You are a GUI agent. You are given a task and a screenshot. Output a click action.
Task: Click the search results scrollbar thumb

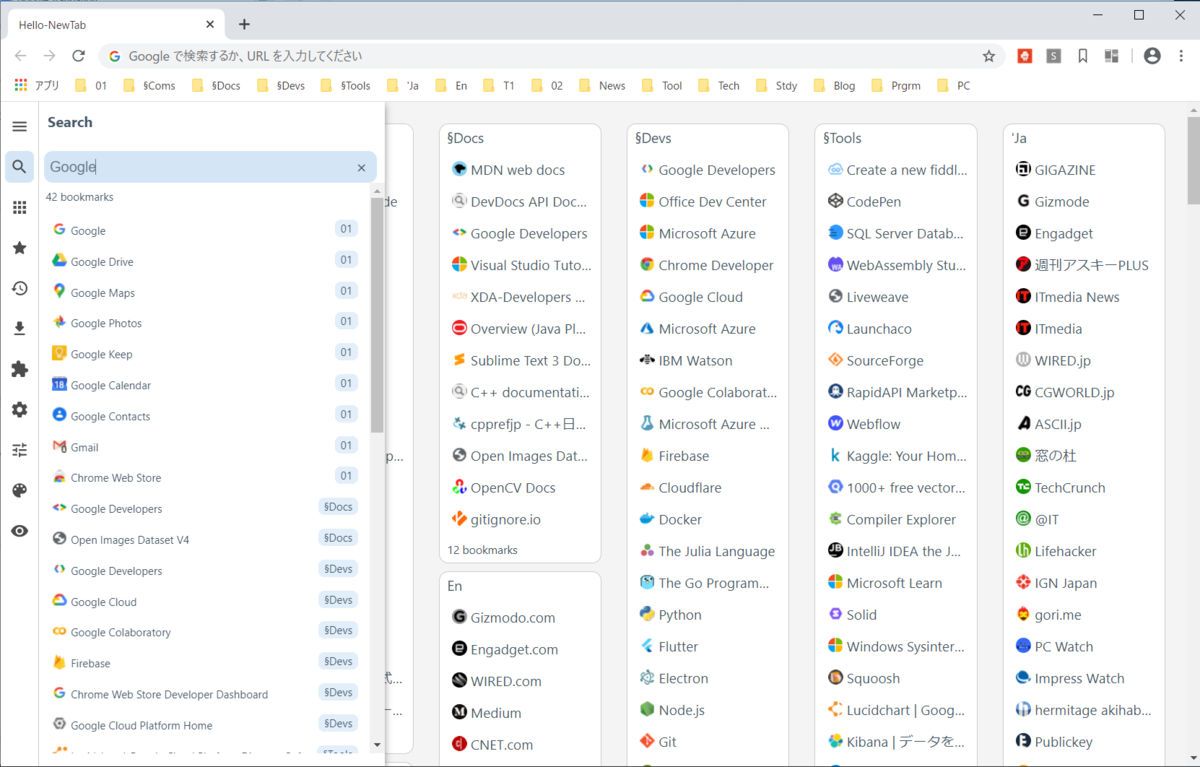[x=377, y=314]
